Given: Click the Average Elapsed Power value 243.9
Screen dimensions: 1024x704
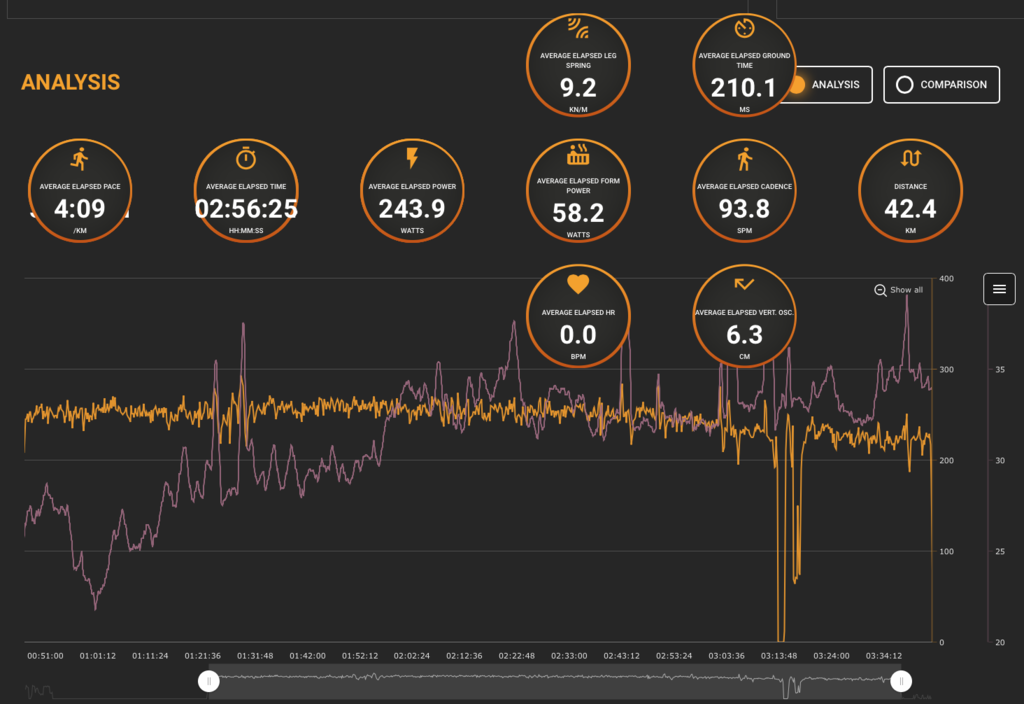Looking at the screenshot, I should pyautogui.click(x=412, y=209).
